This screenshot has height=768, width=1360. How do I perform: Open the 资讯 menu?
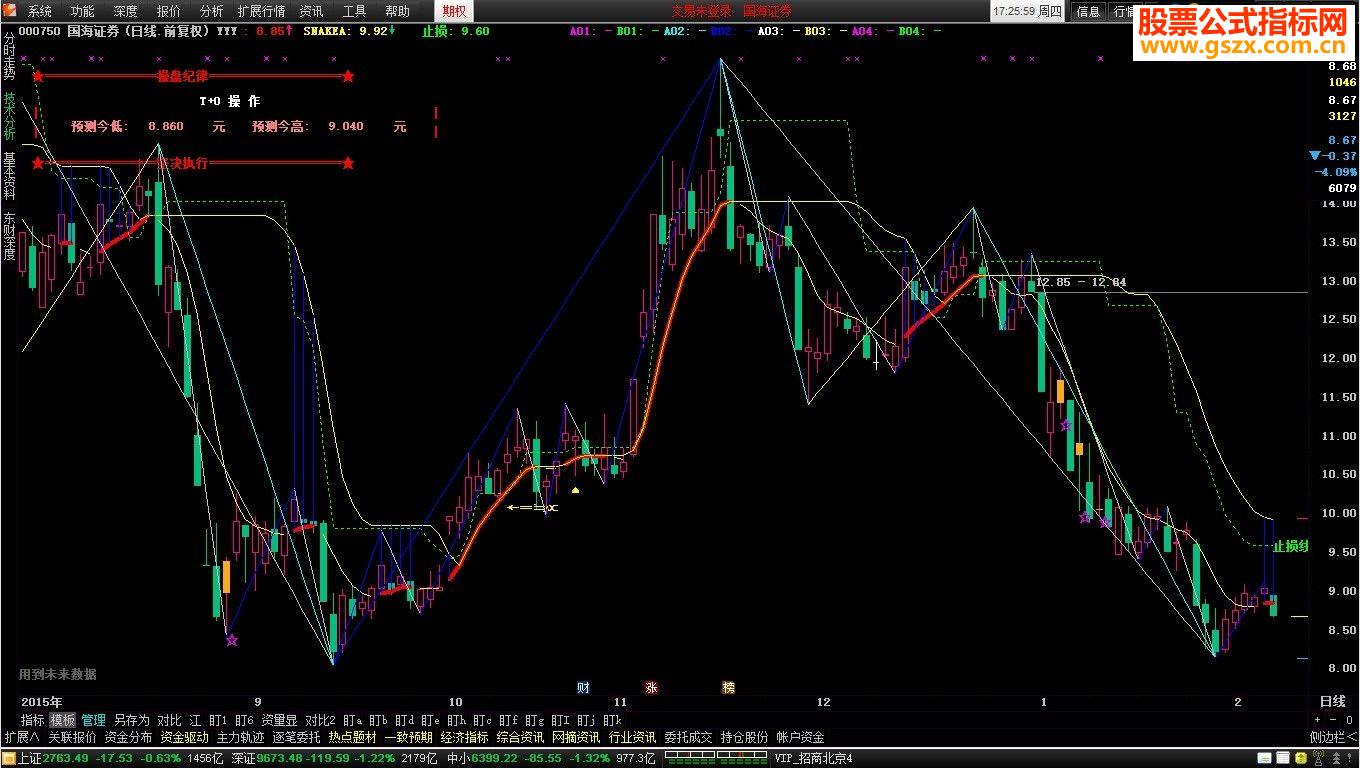pos(312,11)
